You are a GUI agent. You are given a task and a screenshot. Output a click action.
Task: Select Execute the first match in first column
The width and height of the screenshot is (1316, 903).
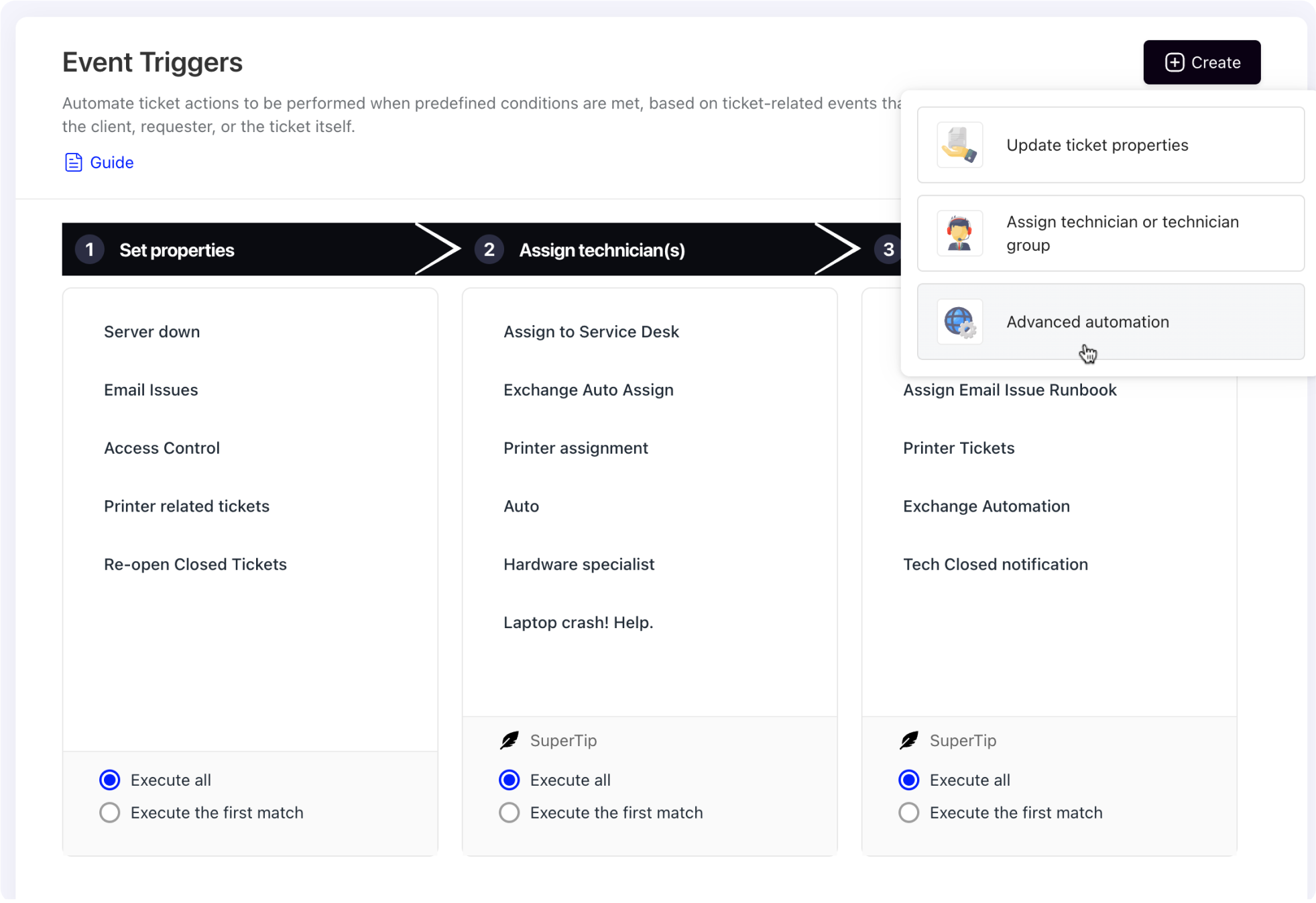click(109, 812)
